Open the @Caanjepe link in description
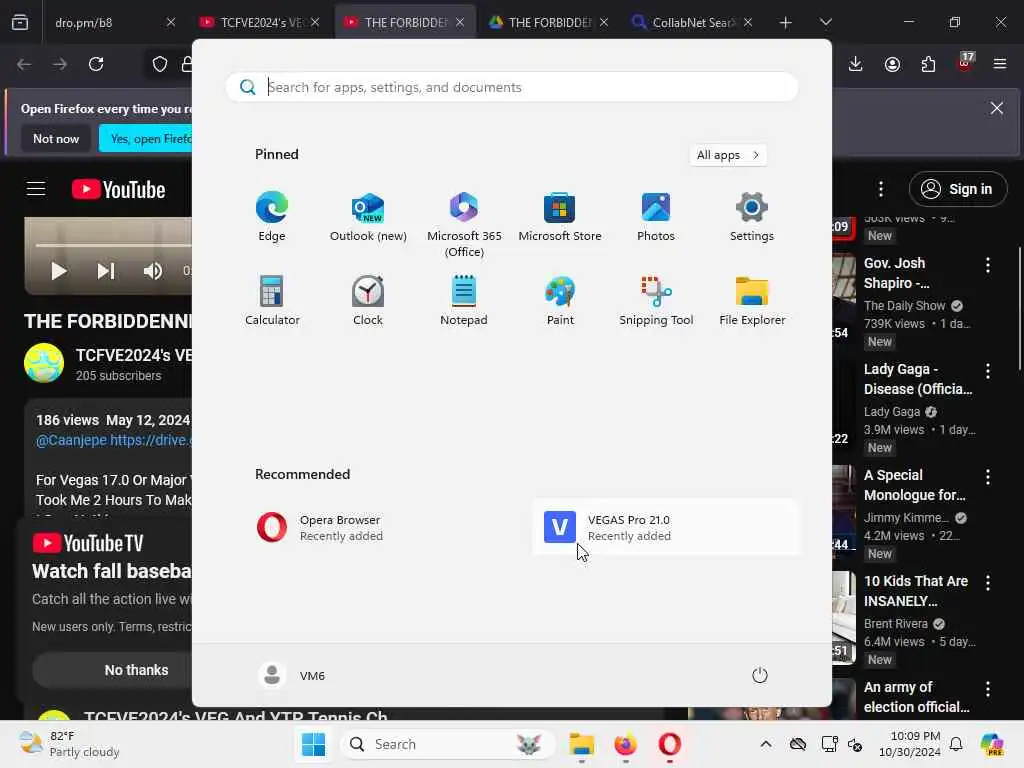 pos(71,440)
